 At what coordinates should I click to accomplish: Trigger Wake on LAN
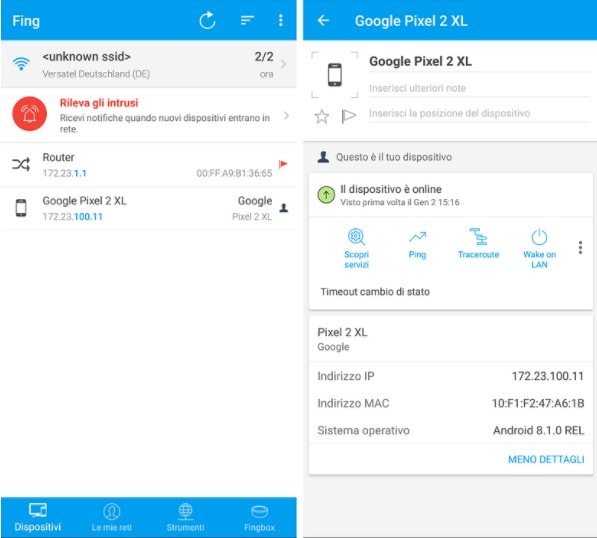tap(539, 248)
